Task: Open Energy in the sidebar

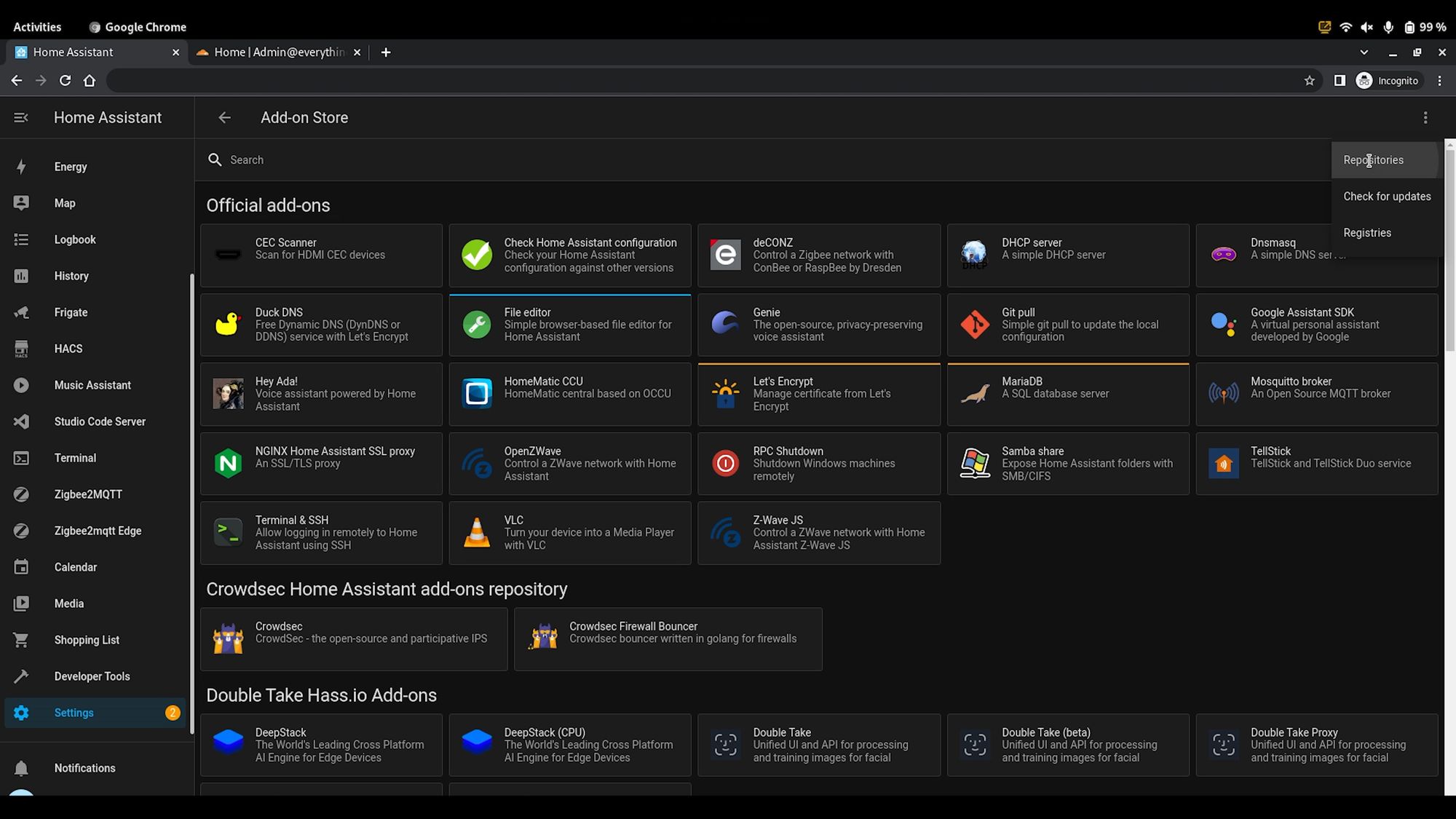Action: pyautogui.click(x=95, y=167)
